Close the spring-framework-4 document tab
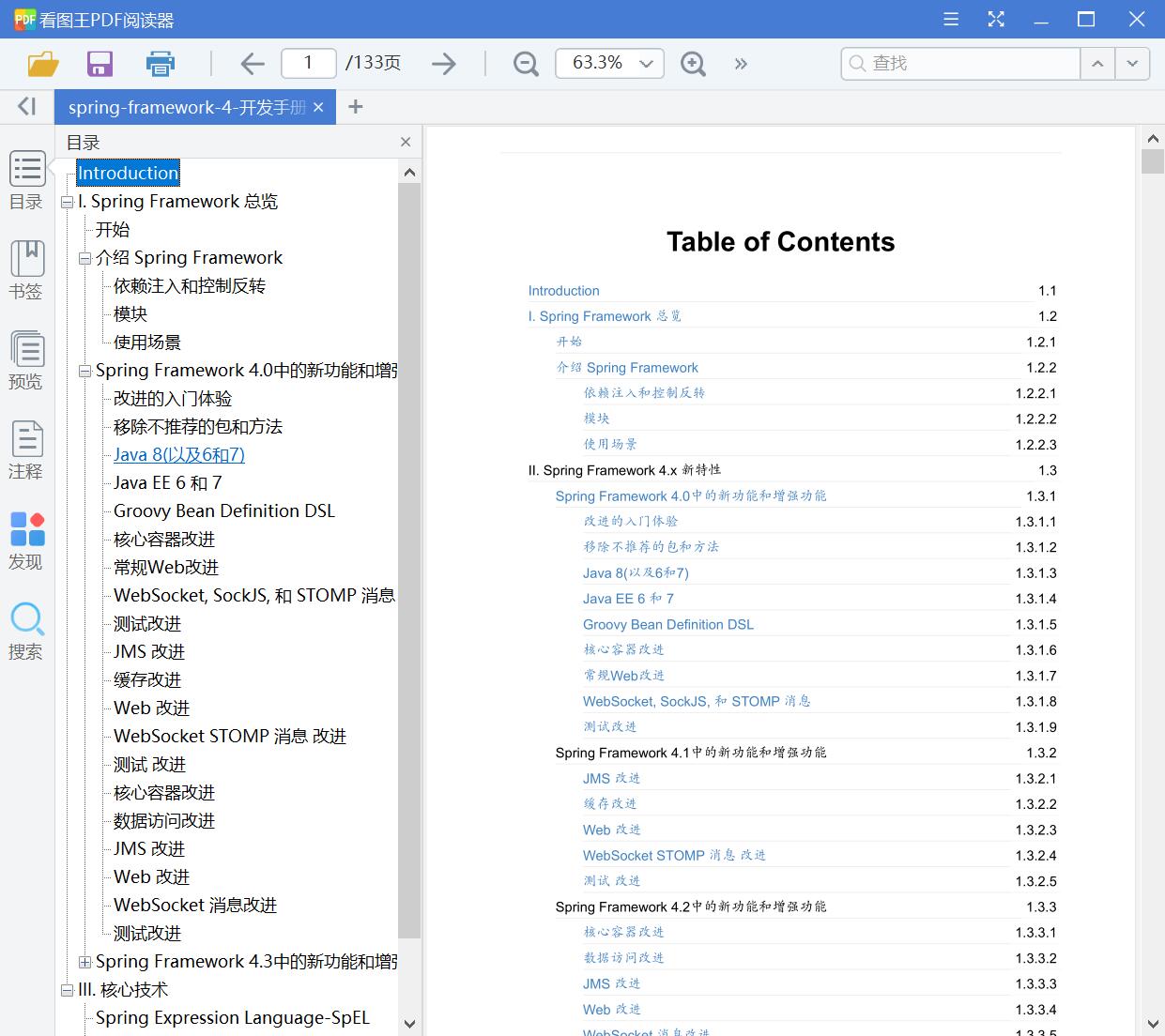The height and width of the screenshot is (1036, 1165). pos(318,107)
